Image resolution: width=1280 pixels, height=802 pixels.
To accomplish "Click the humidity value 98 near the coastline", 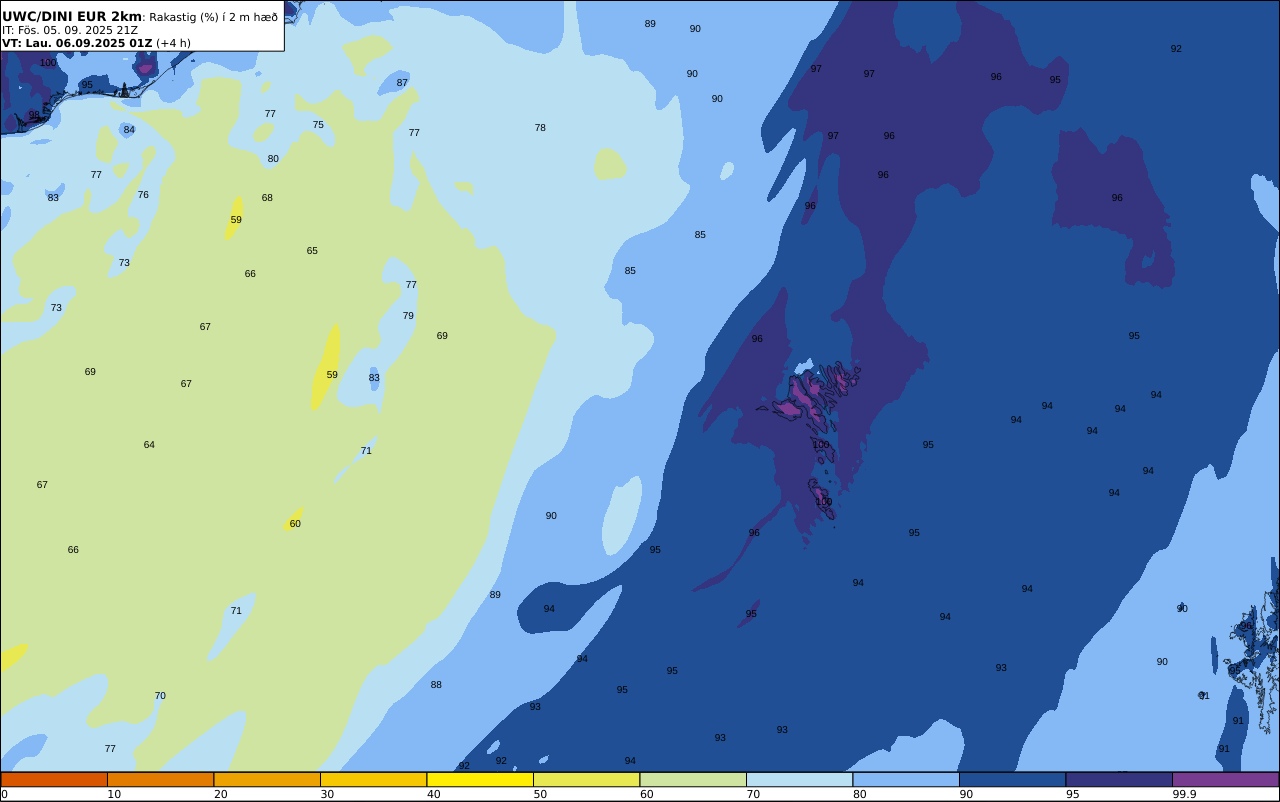I will click(x=34, y=115).
